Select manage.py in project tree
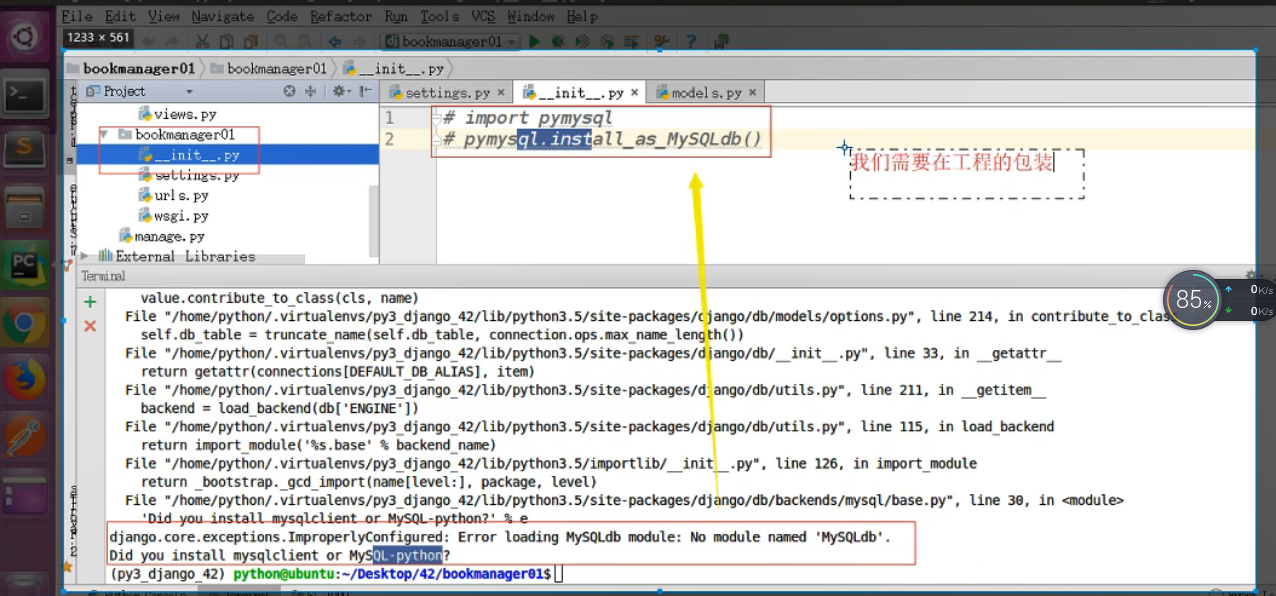The height and width of the screenshot is (596, 1276). click(162, 236)
